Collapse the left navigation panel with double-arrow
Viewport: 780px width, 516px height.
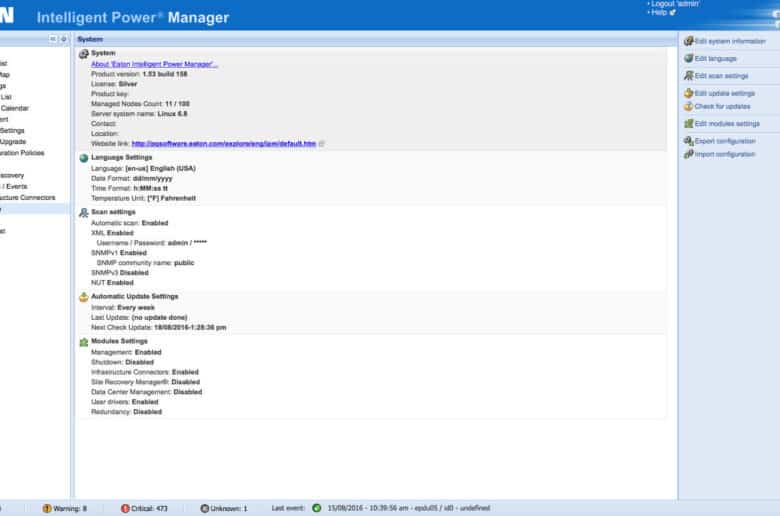click(x=53, y=39)
